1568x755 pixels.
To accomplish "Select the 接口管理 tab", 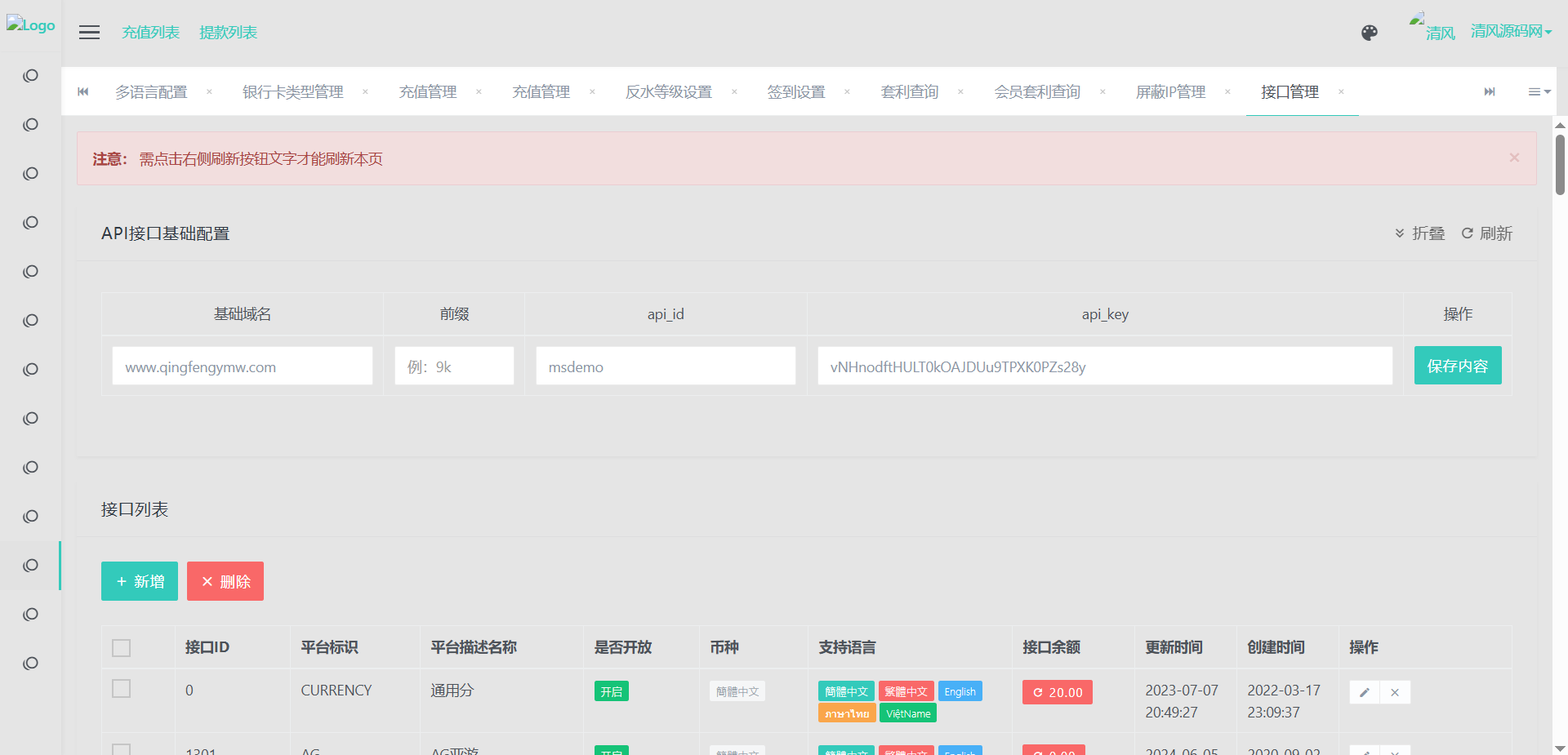I will [1290, 92].
